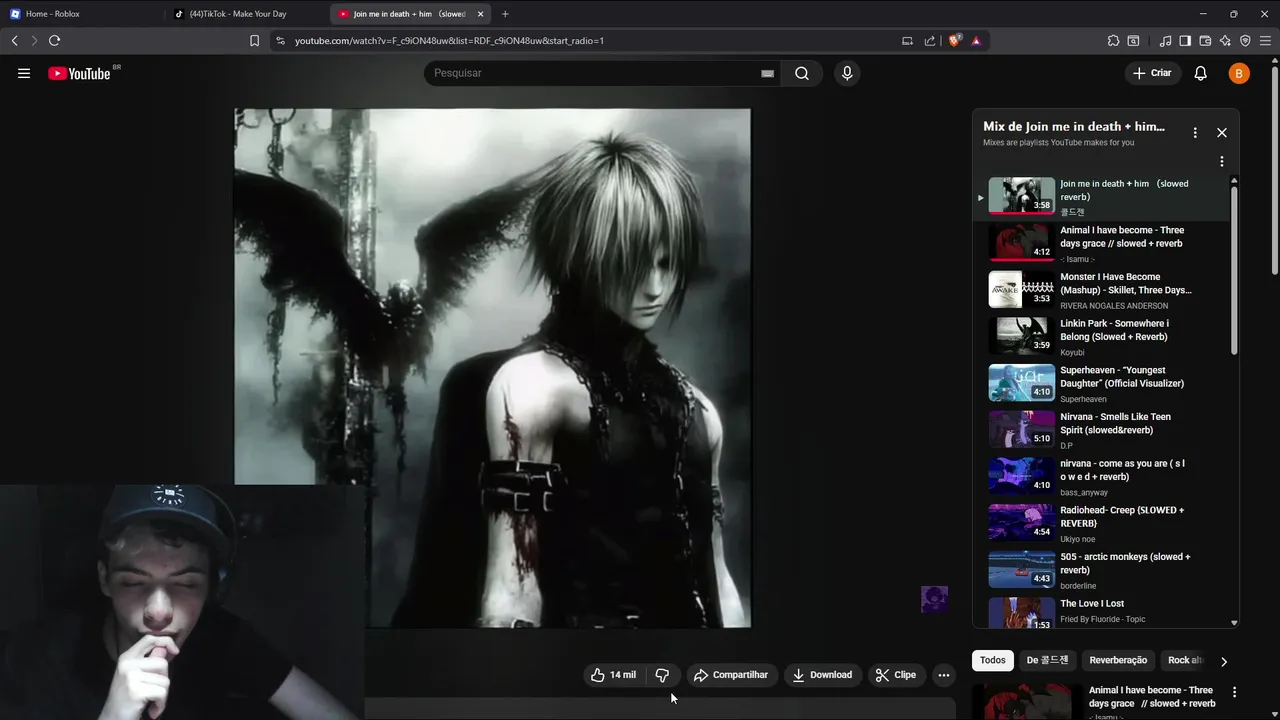Open new browser tab

tap(505, 14)
